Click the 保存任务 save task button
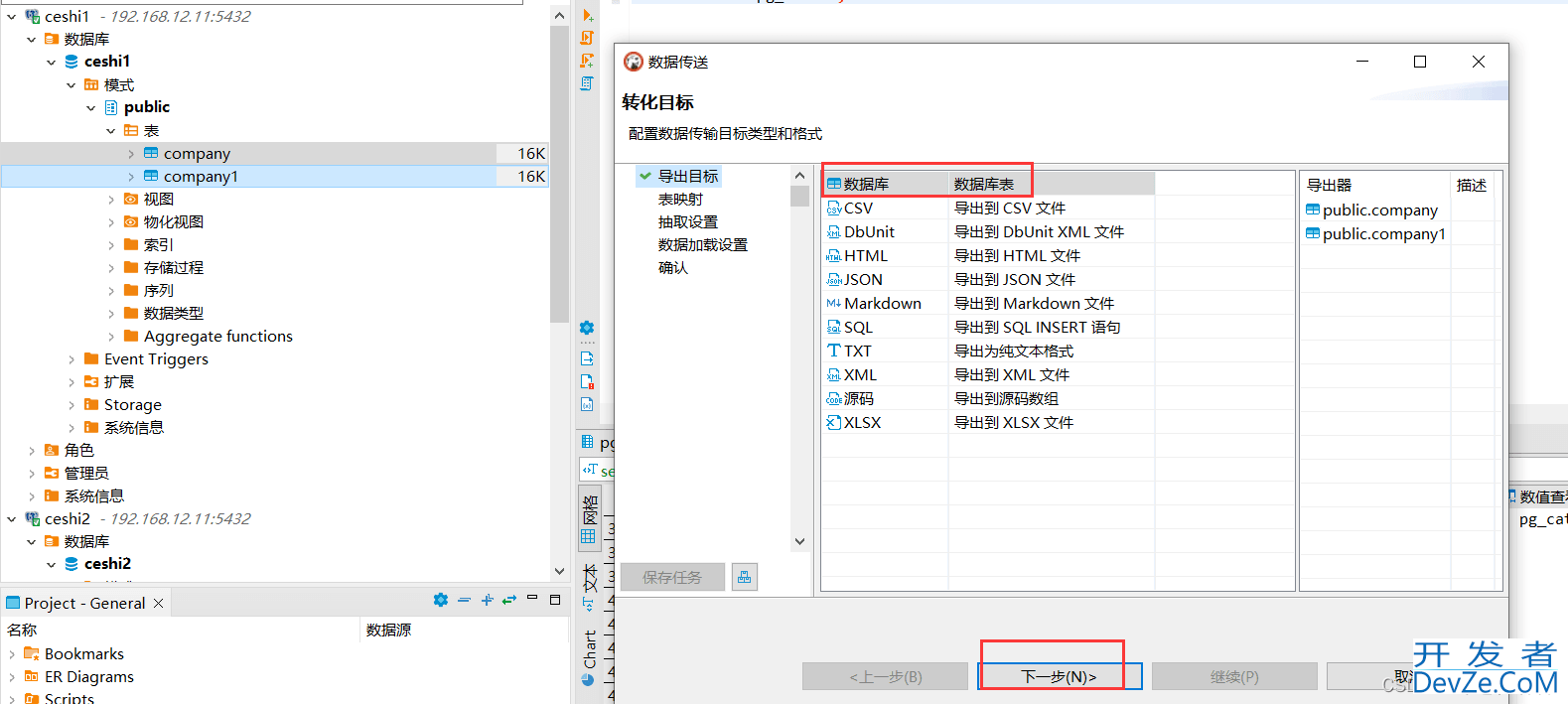Viewport: 1568px width, 704px height. (672, 577)
